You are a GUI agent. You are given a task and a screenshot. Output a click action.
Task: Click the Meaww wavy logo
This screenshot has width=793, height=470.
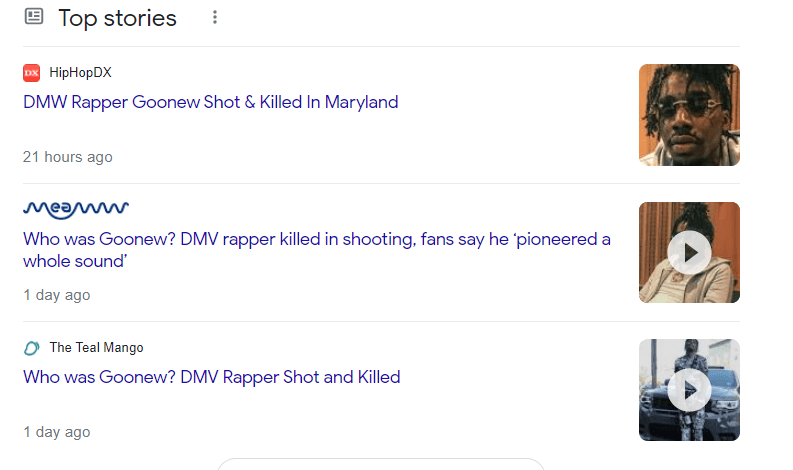[x=76, y=209]
